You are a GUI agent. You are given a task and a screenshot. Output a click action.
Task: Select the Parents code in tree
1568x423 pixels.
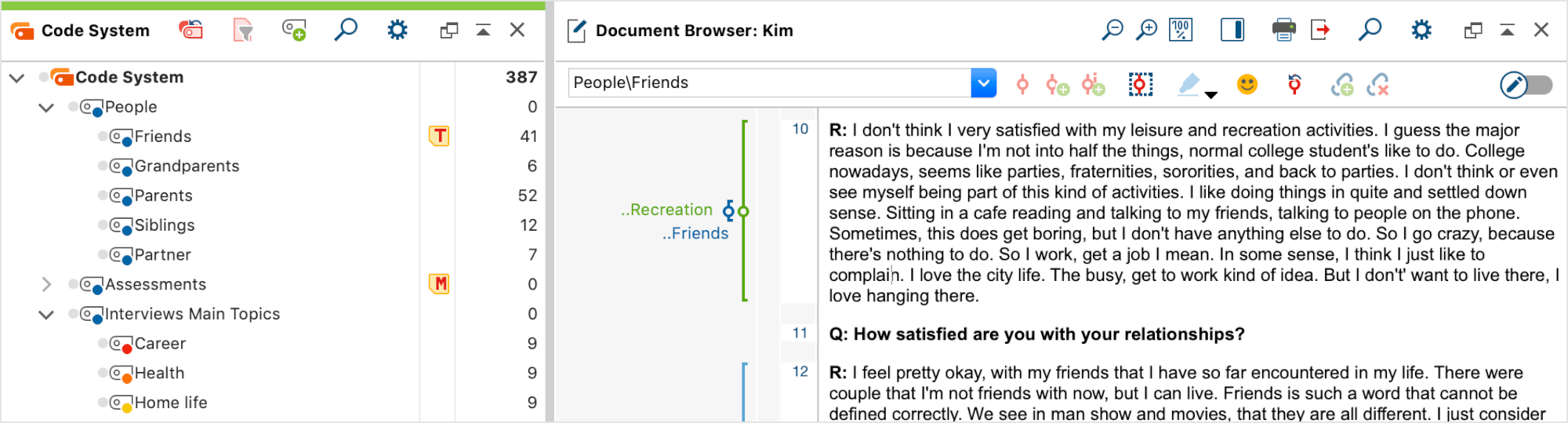click(x=163, y=195)
